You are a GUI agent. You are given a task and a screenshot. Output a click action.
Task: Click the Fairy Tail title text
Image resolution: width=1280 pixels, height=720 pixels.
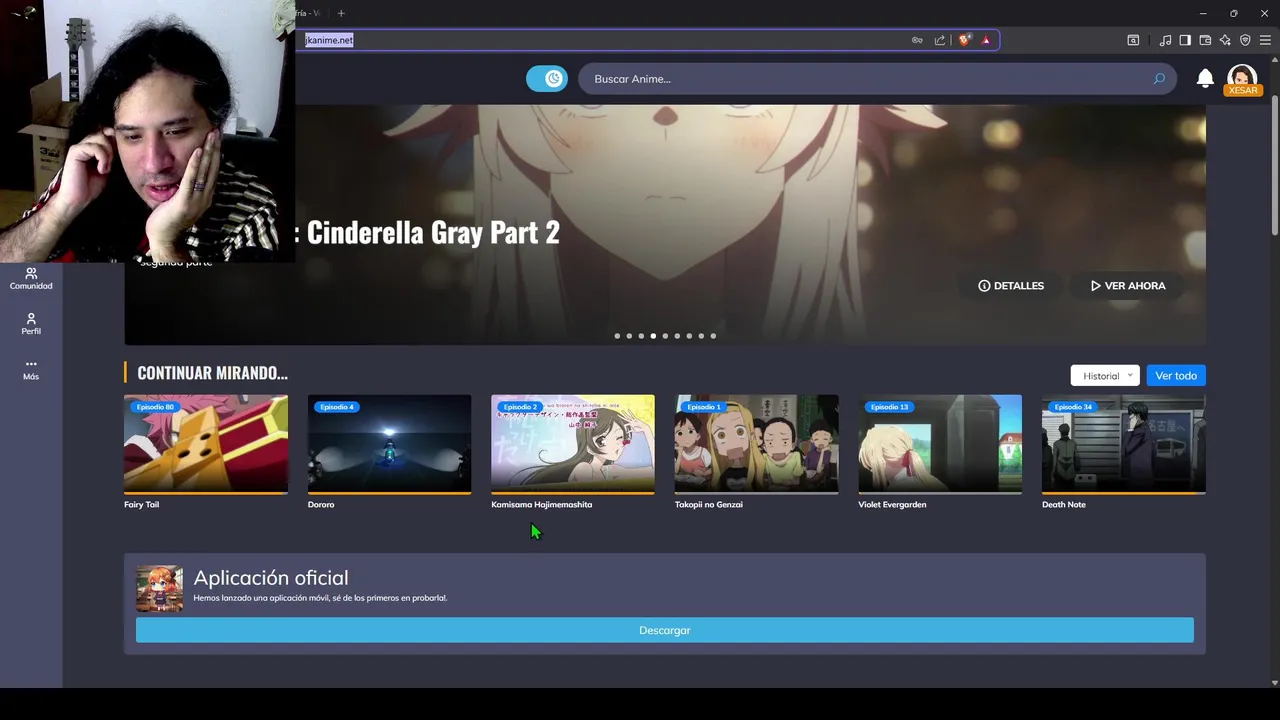point(141,505)
